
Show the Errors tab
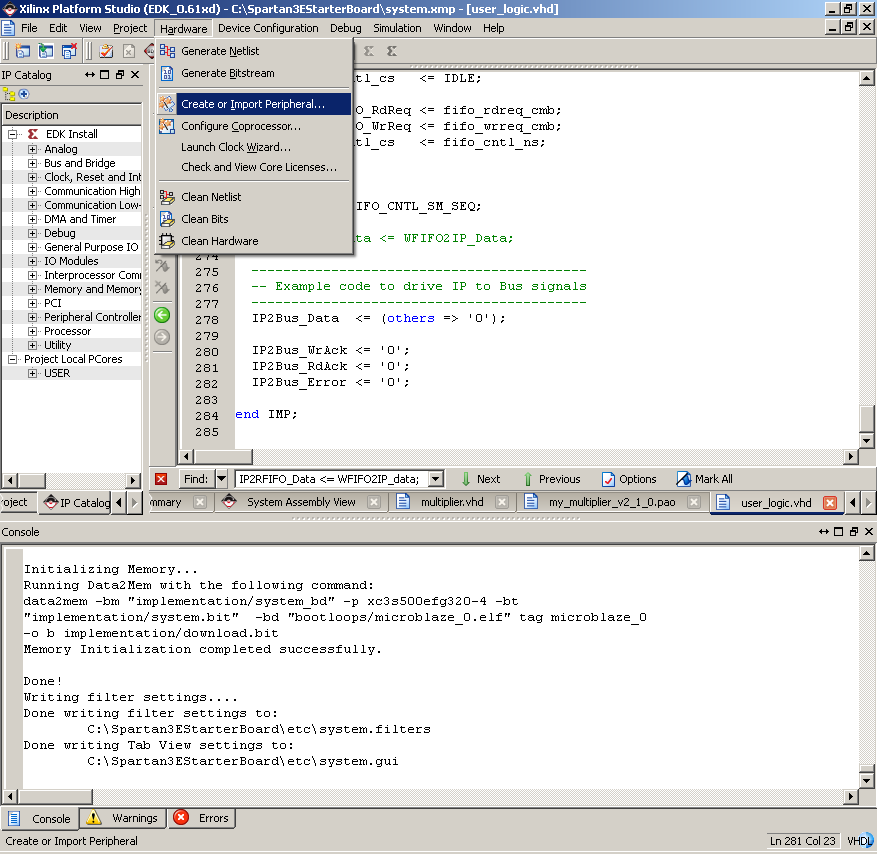(x=202, y=818)
